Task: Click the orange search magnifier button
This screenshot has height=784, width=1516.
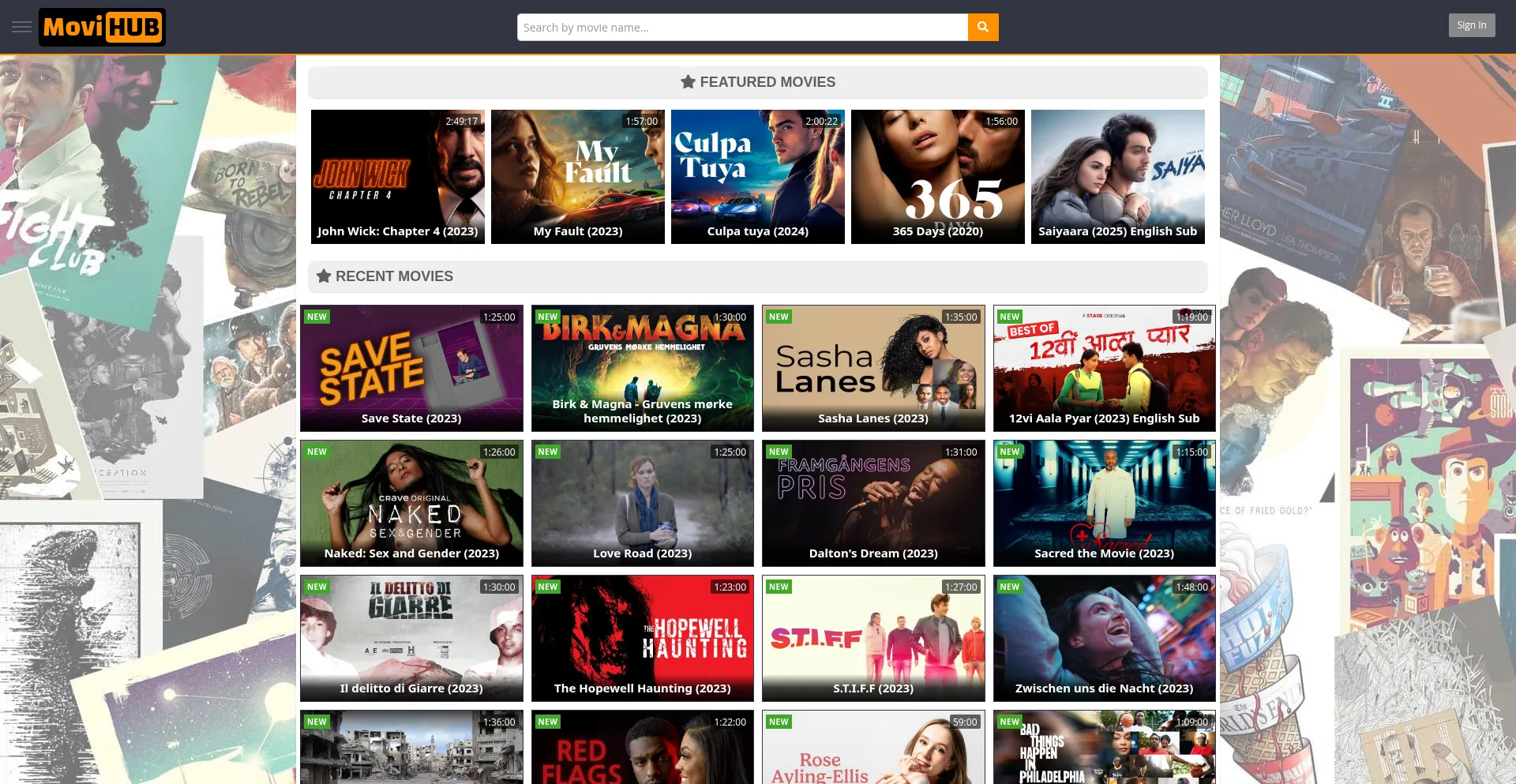Action: (x=983, y=27)
